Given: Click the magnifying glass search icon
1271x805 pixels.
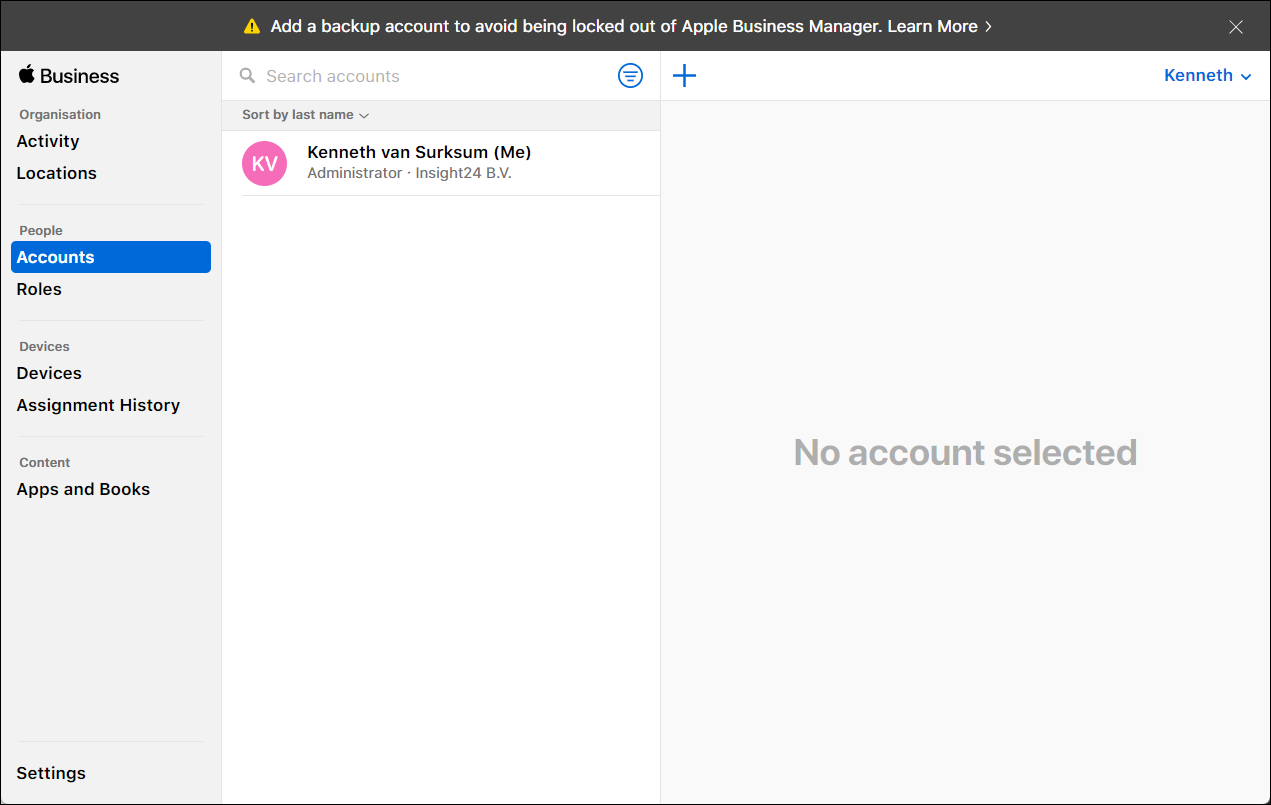Looking at the screenshot, I should coord(247,76).
